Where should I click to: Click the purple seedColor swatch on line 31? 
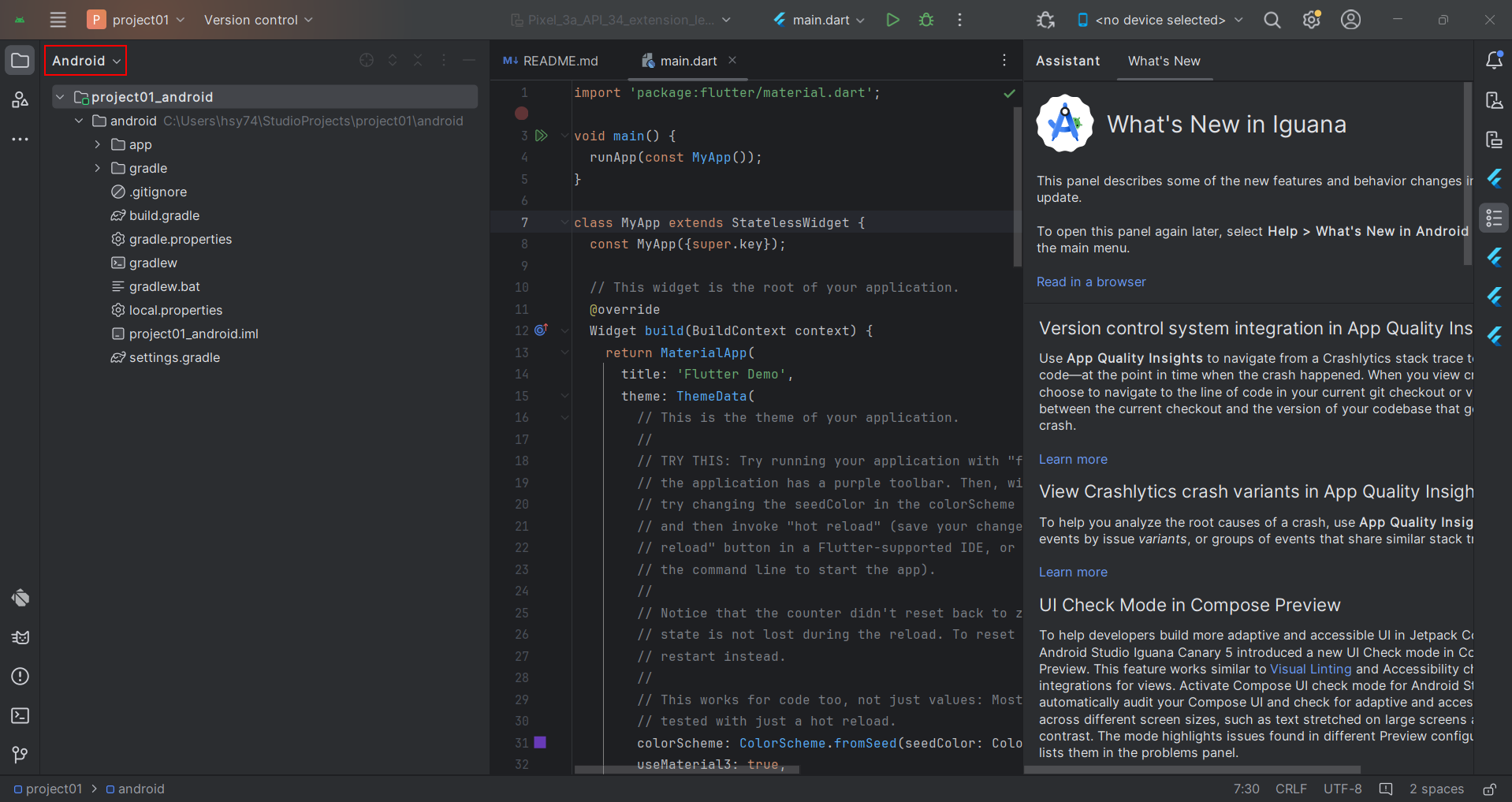540,742
